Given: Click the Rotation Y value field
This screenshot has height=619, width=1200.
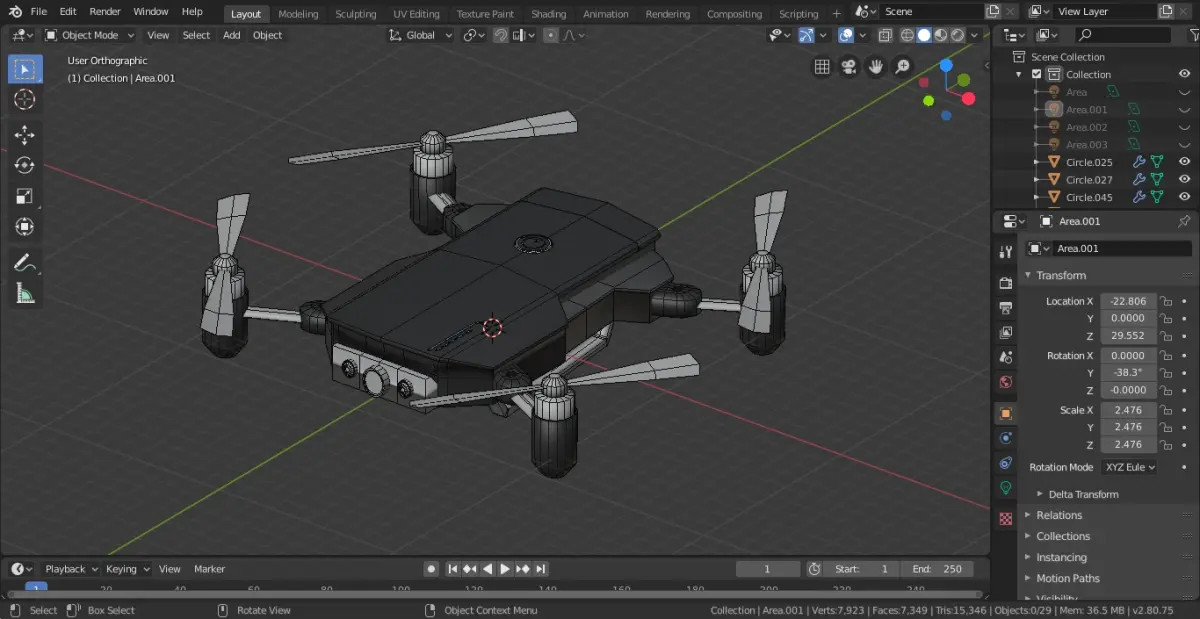Looking at the screenshot, I should coord(1129,372).
